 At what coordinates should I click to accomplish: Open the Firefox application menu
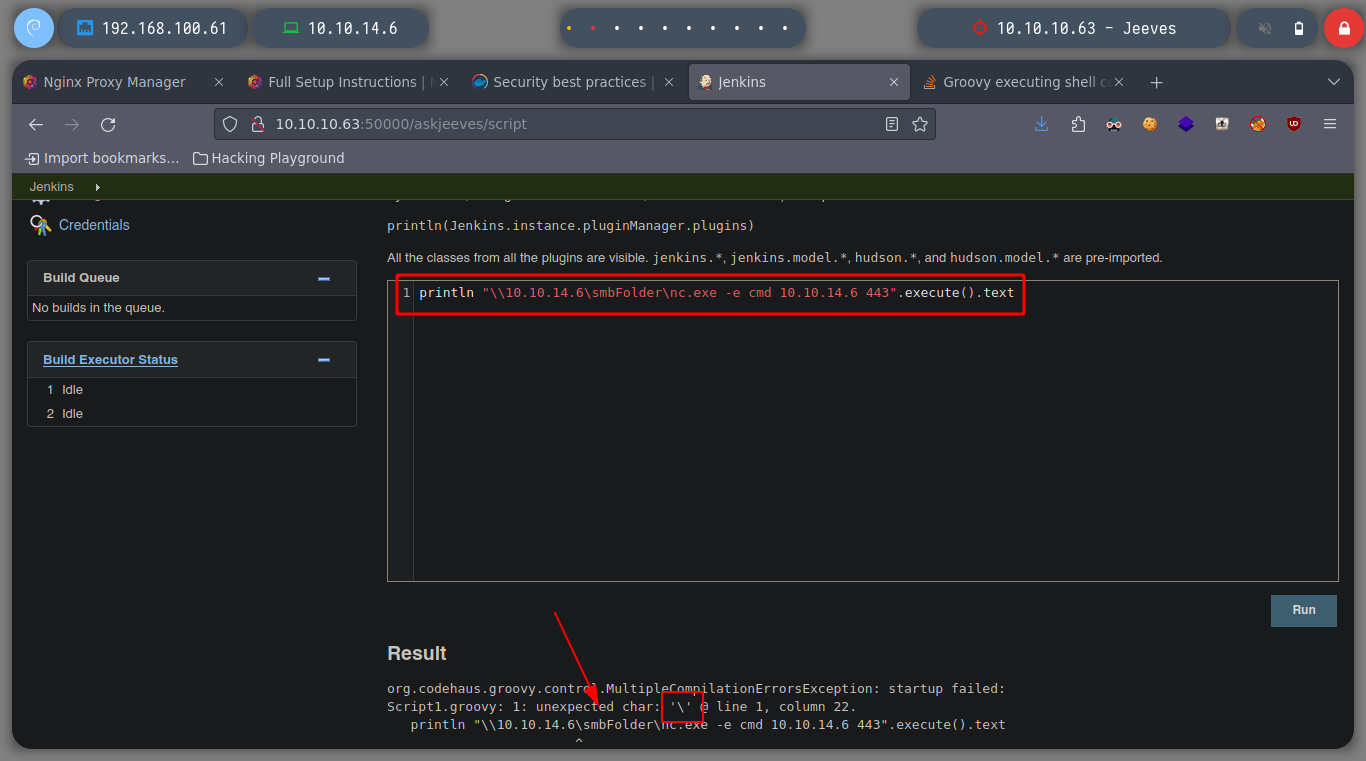1330,124
